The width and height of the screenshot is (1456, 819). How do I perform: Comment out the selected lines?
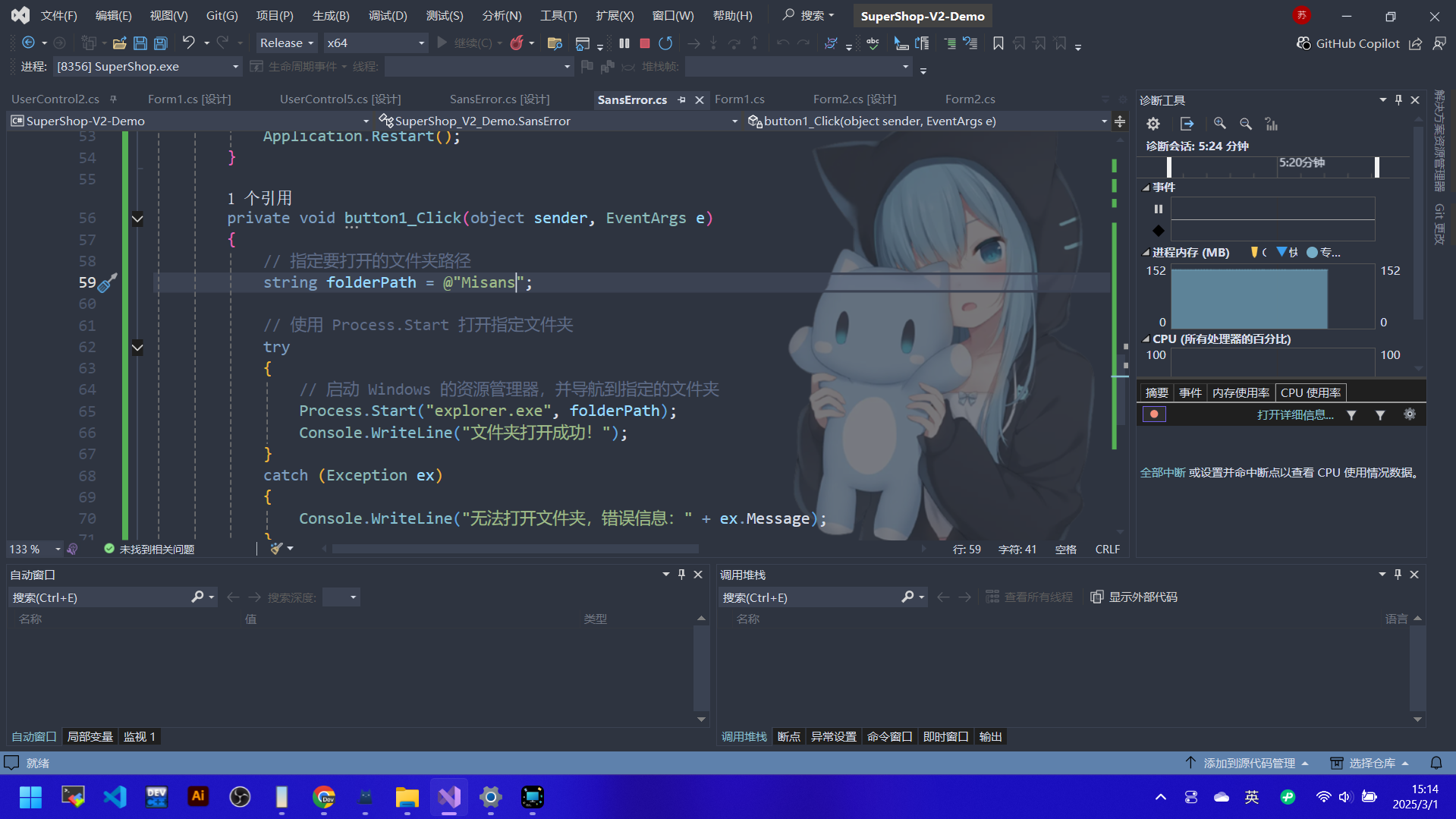pyautogui.click(x=950, y=43)
